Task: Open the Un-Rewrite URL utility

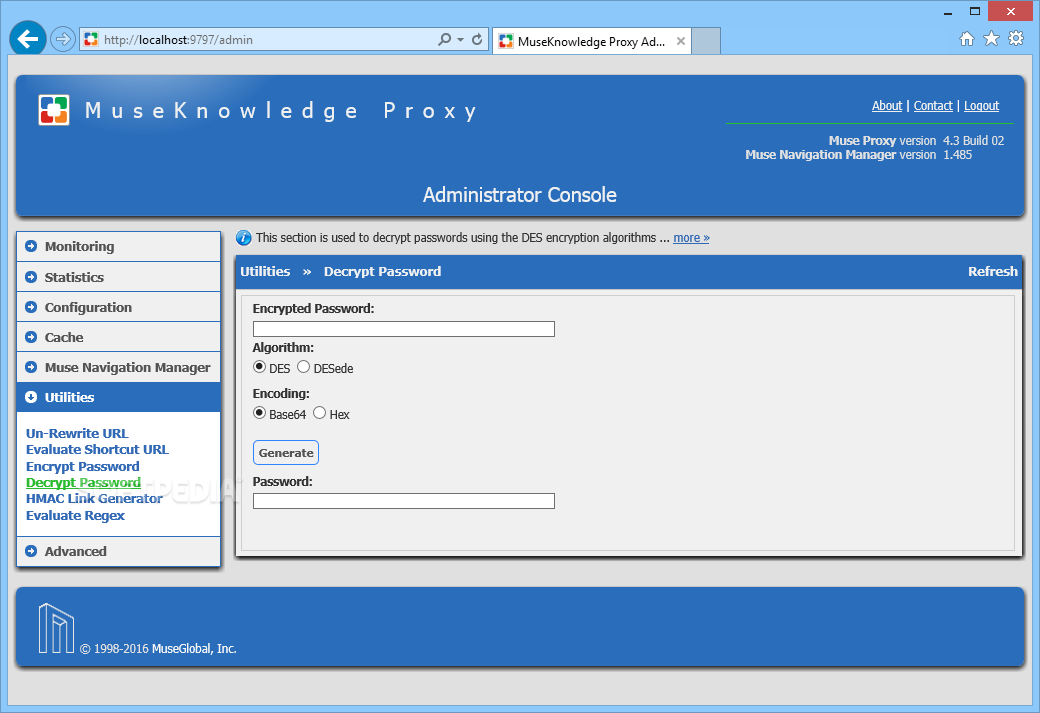Action: pos(77,433)
